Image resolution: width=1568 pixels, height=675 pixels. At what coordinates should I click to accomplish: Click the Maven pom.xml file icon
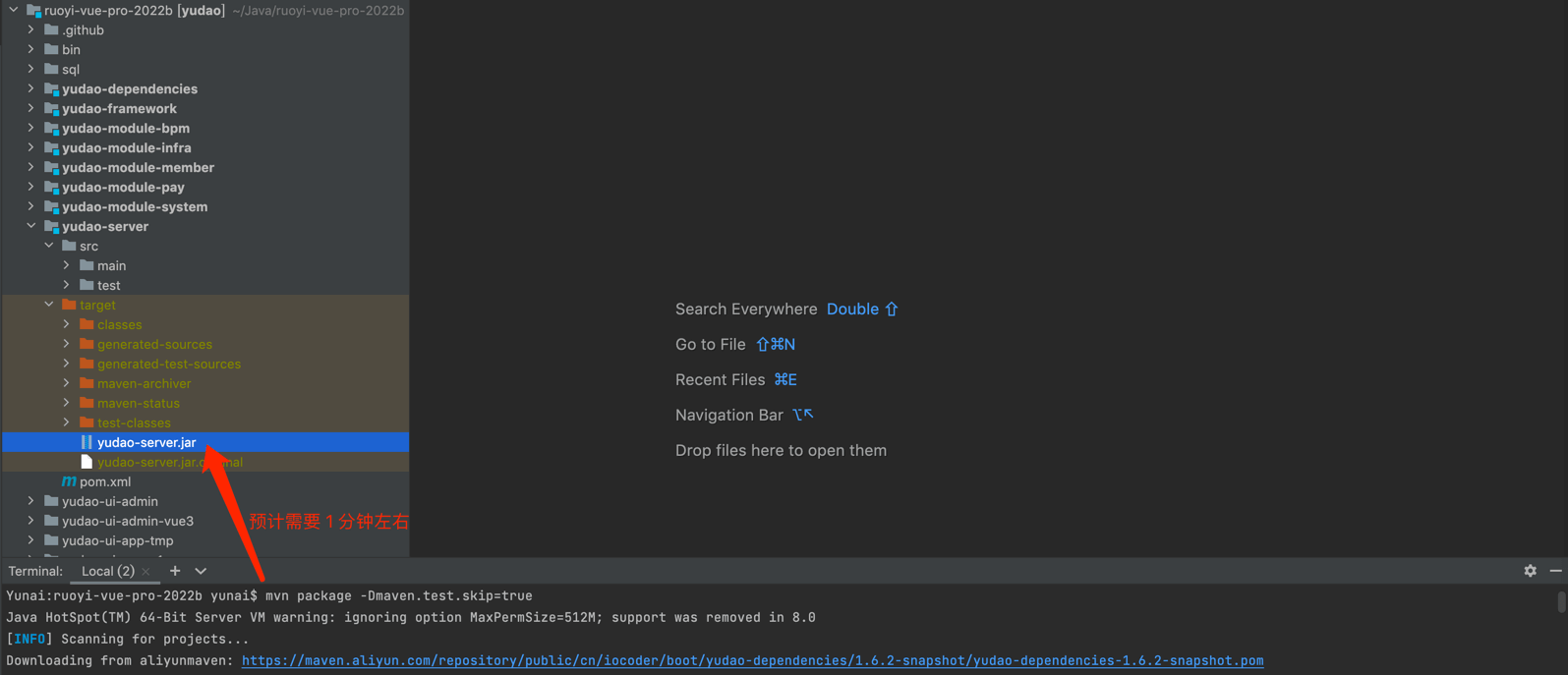(x=69, y=481)
